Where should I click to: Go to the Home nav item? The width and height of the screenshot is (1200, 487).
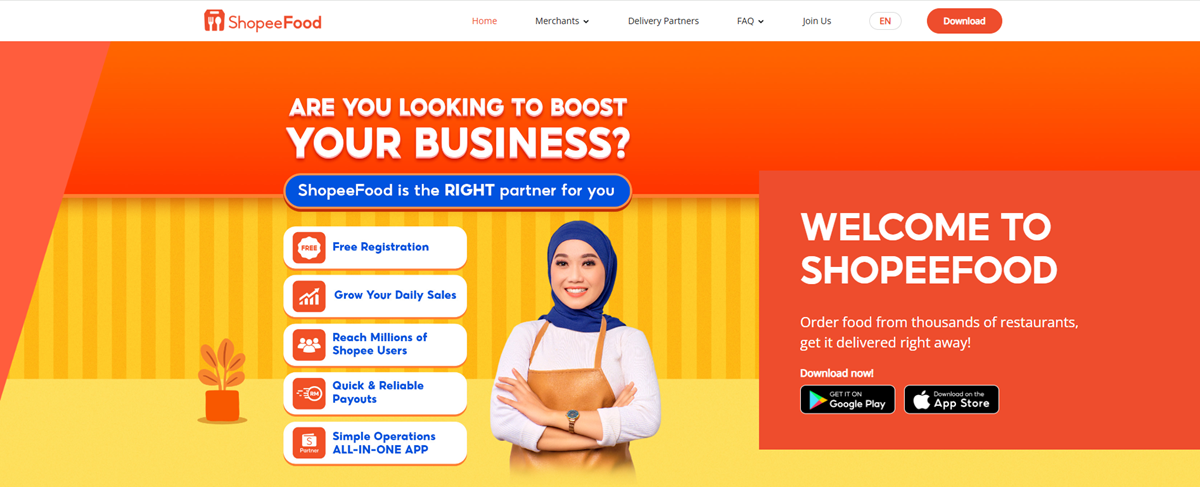tap(484, 21)
